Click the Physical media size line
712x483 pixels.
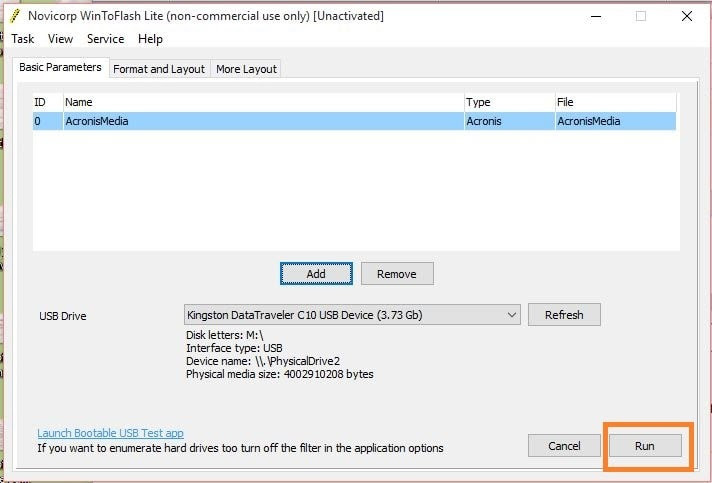click(280, 375)
